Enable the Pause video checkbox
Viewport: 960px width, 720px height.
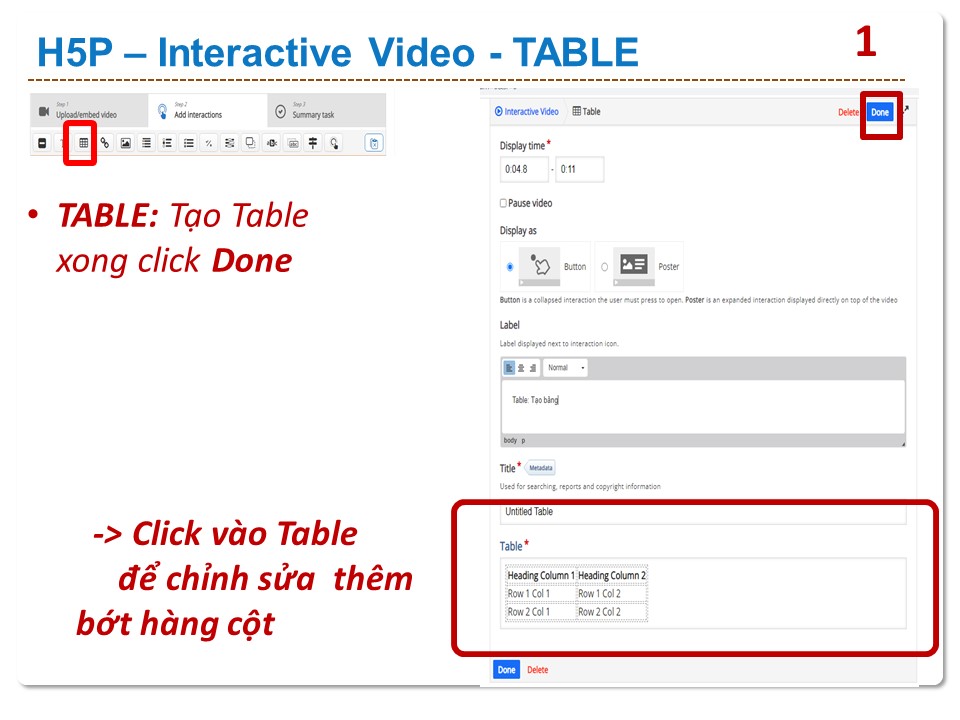click(x=504, y=203)
